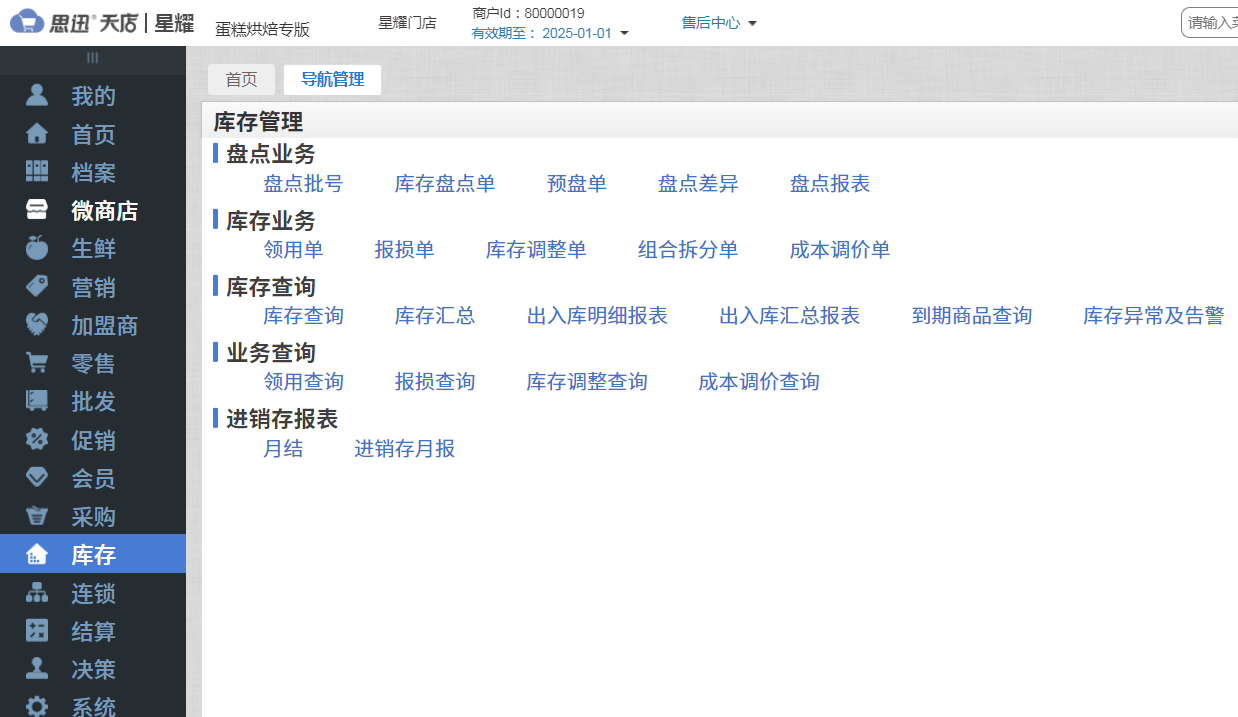
Task: Click the 连锁 (chain store) sidebar icon
Action: point(37,593)
